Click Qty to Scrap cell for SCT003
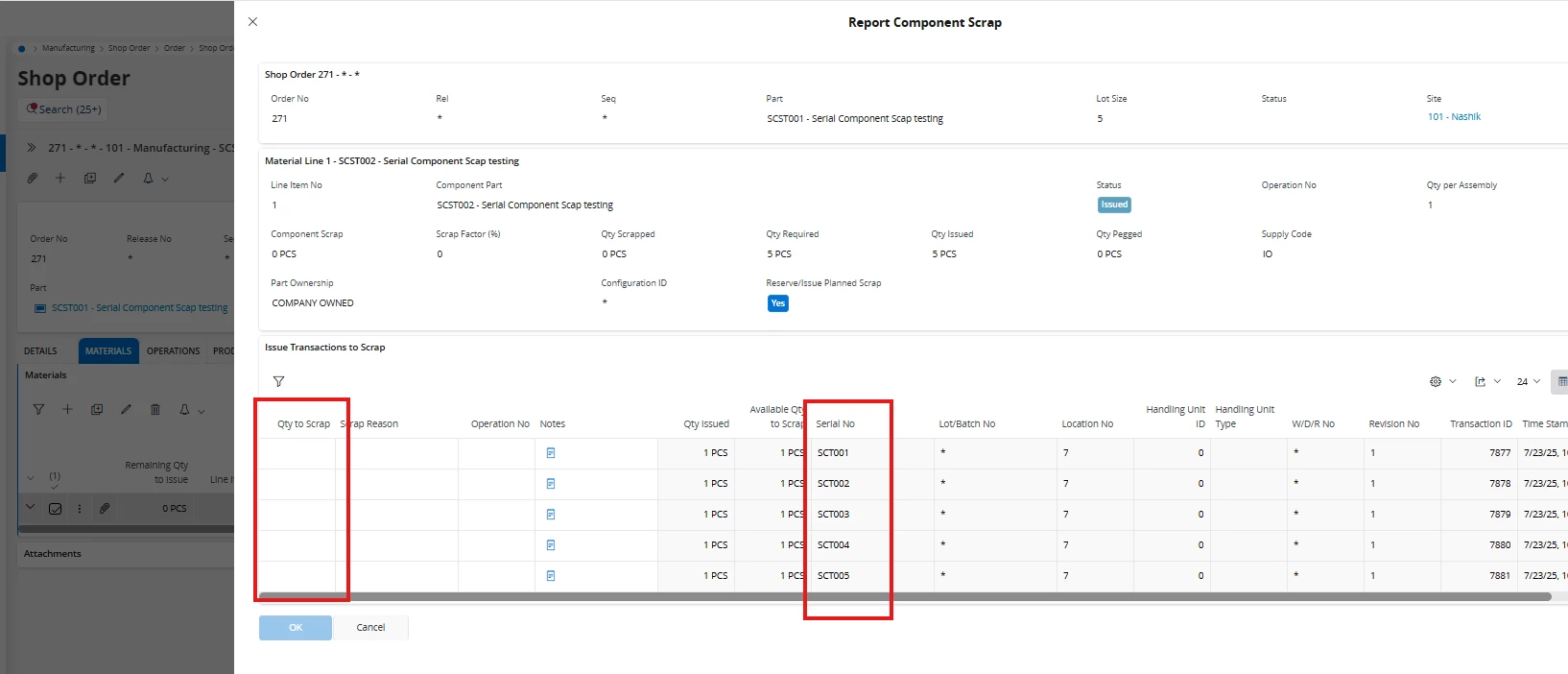 point(297,514)
